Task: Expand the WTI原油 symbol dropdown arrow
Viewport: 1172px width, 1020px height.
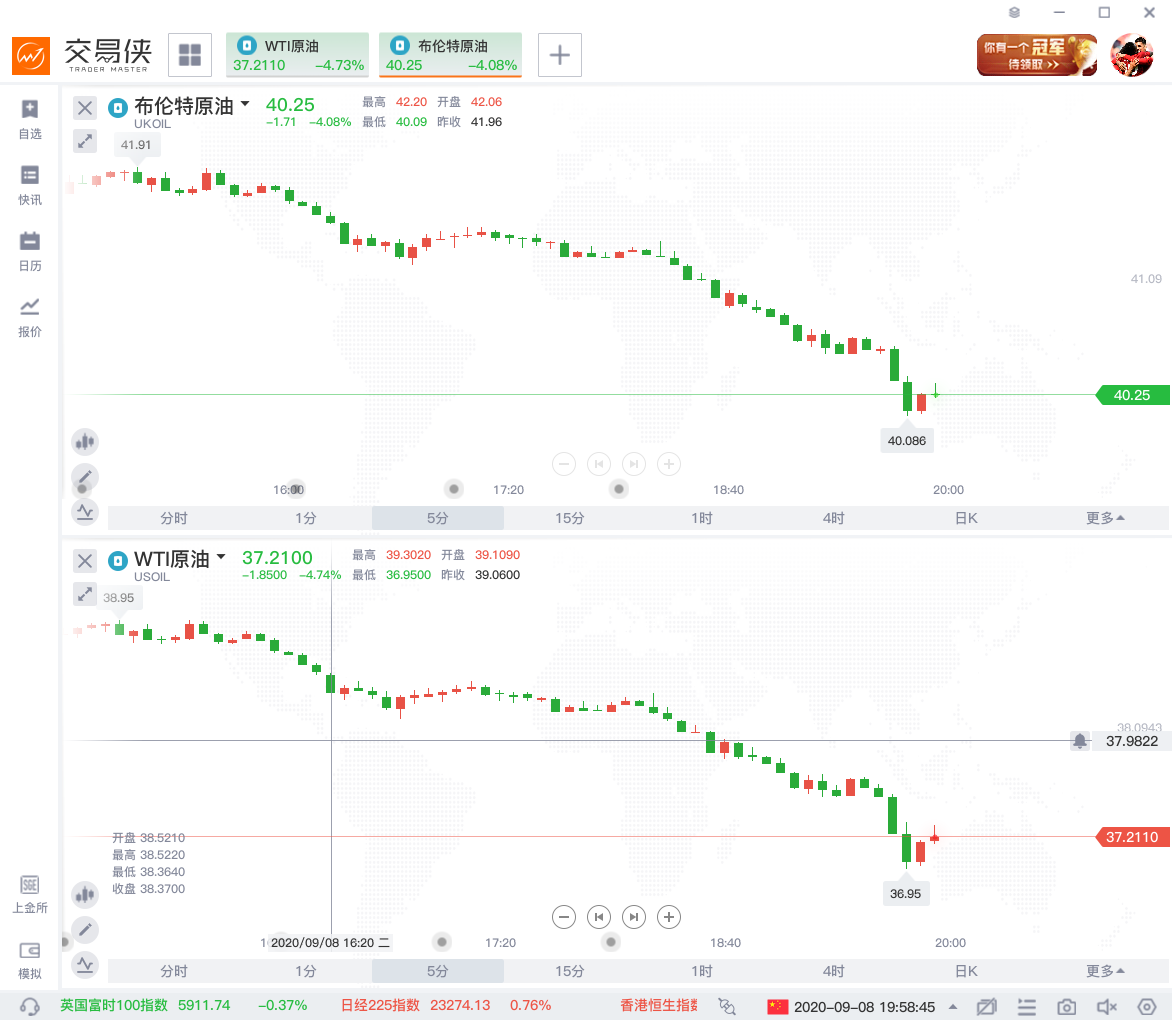Action: point(221,556)
